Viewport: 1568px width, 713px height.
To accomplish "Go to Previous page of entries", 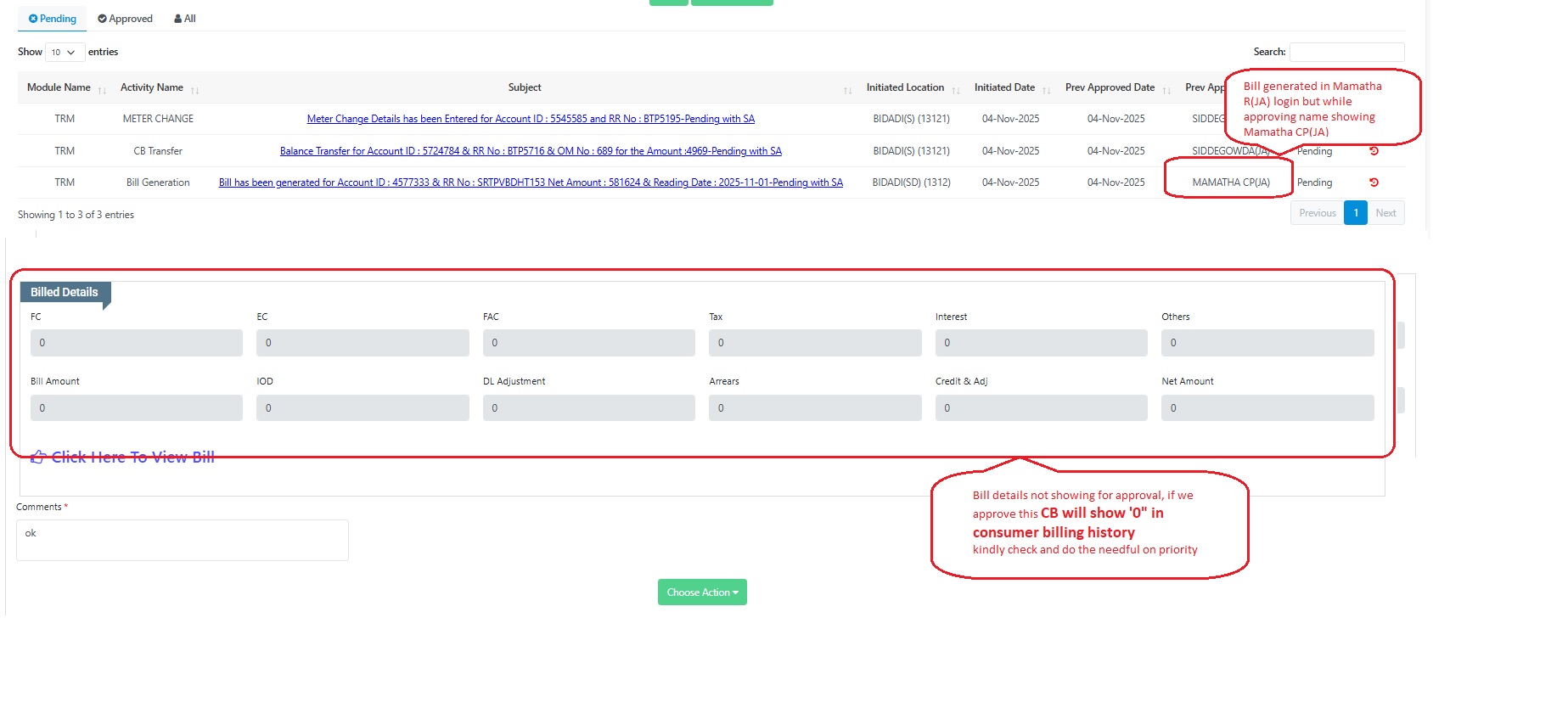I will (x=1318, y=213).
